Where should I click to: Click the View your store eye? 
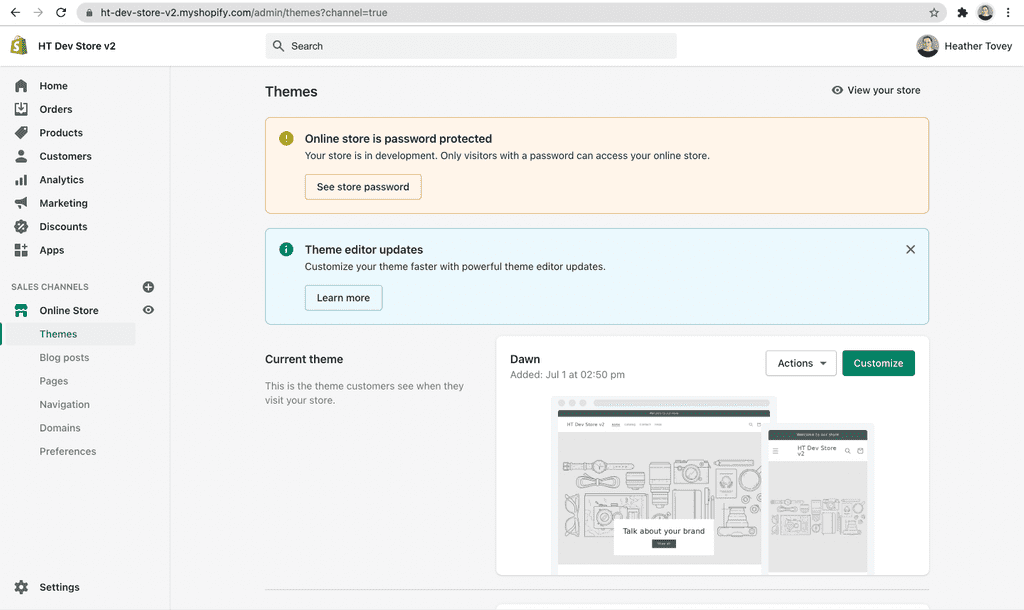click(x=836, y=89)
